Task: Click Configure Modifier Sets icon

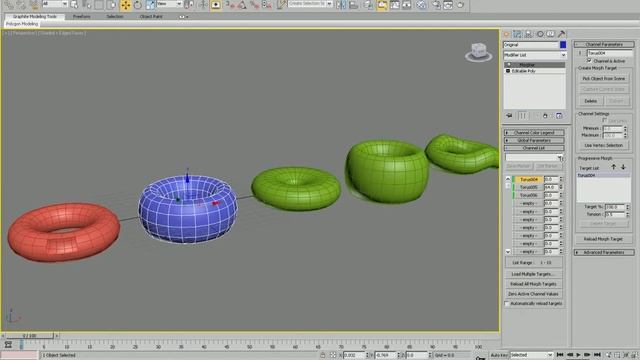Action: 559,116
